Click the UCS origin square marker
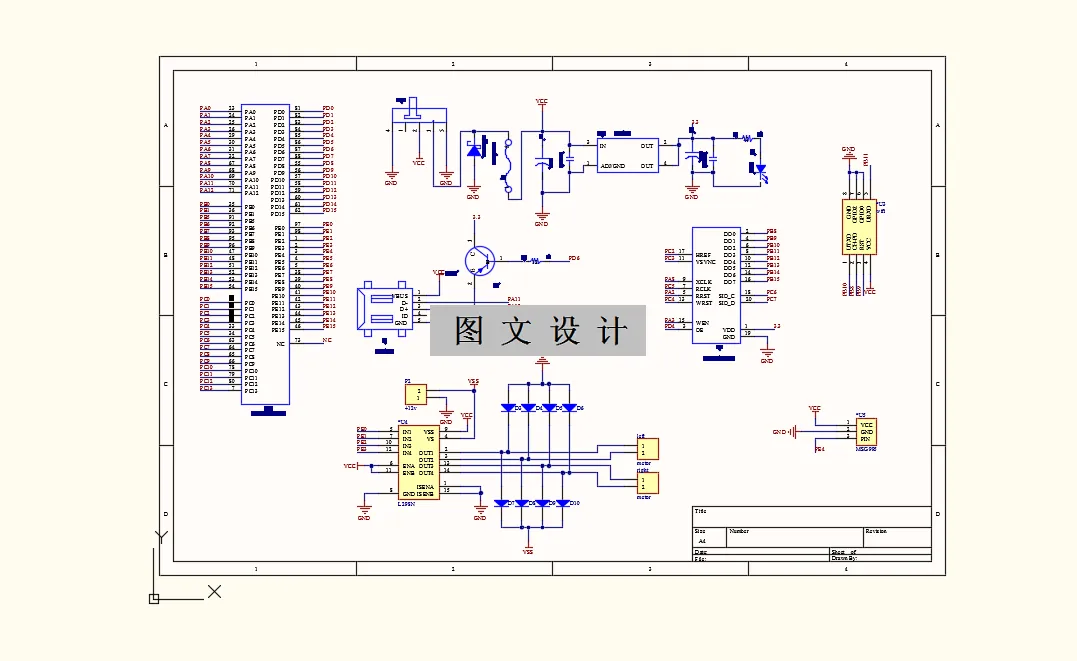 coord(154,599)
